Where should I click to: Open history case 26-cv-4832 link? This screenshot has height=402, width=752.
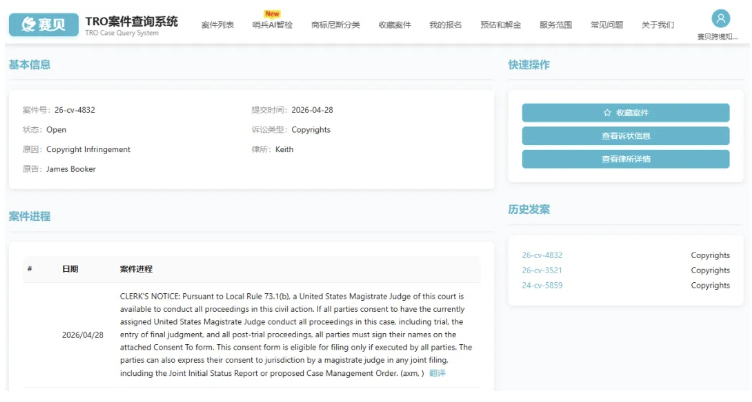[542, 255]
